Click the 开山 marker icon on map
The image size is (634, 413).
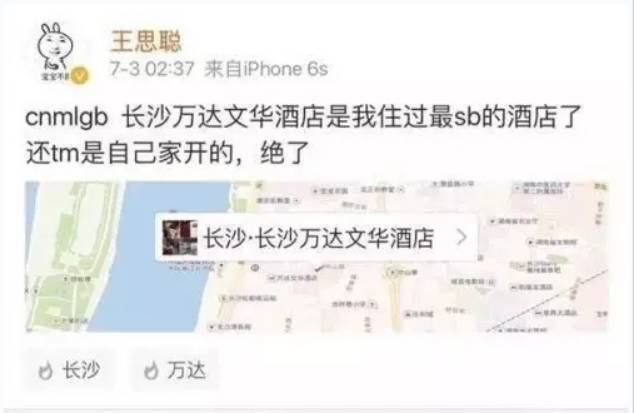click(x=391, y=272)
